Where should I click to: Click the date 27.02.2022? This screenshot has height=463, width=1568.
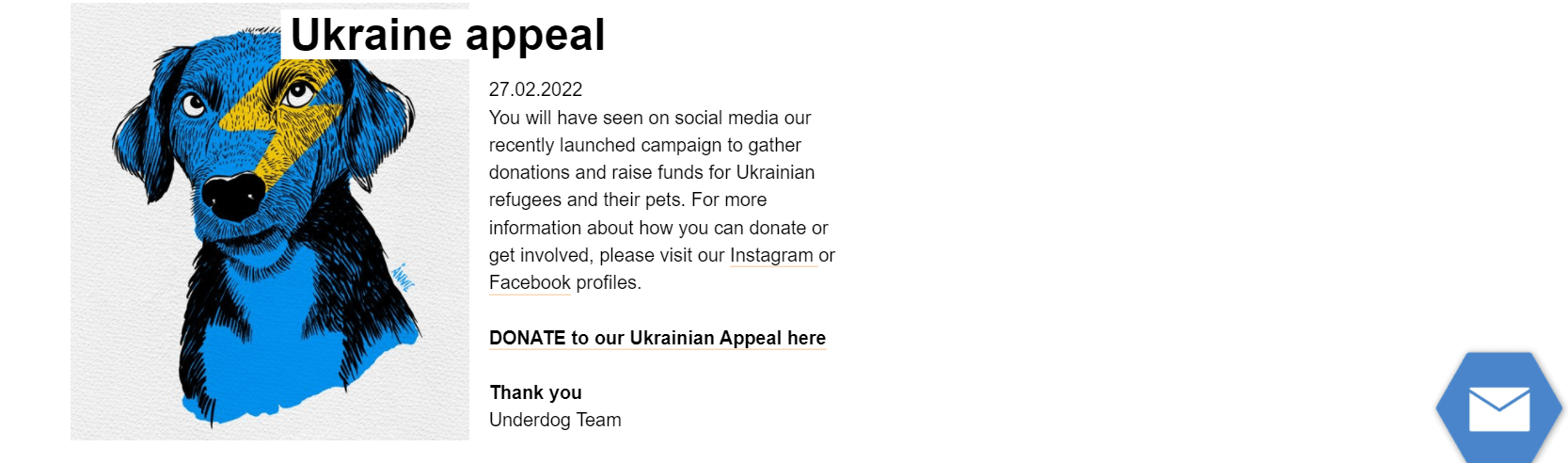535,89
